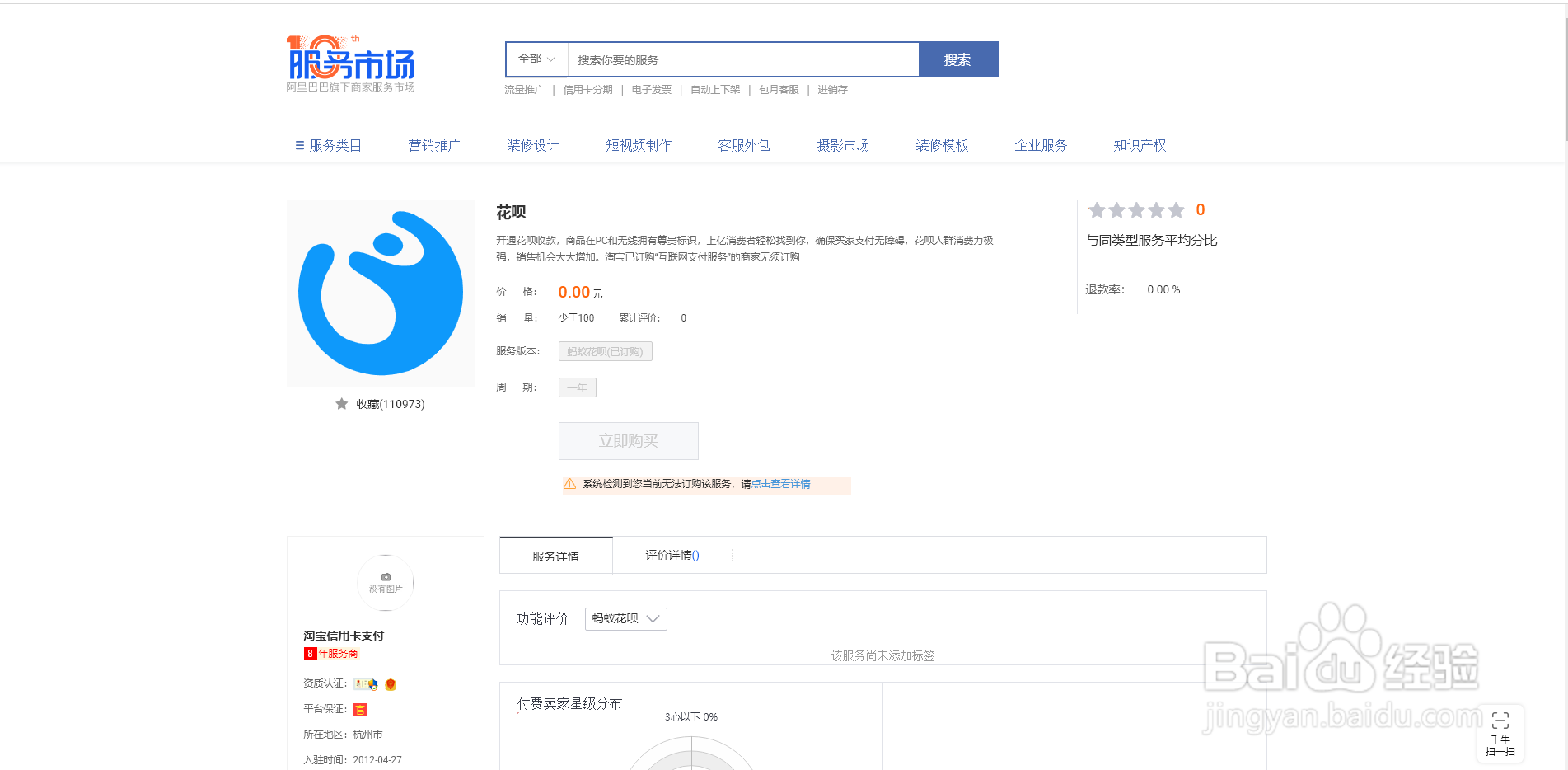Viewport: 1568px width, 770px height.
Task: Click the 收藏(110973) favorite link
Action: (391, 404)
